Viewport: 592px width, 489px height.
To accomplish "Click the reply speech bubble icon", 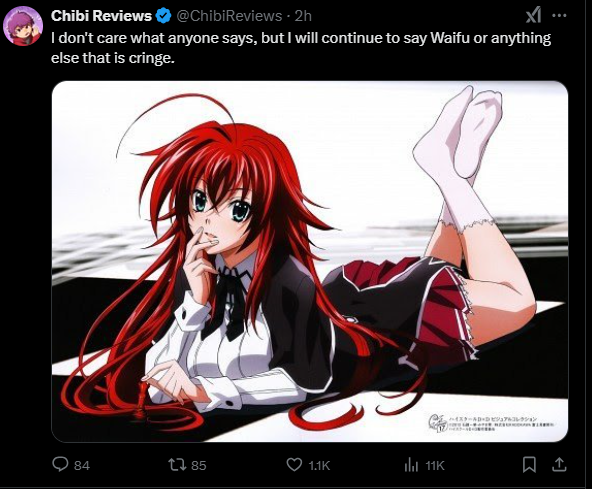I will [60, 464].
